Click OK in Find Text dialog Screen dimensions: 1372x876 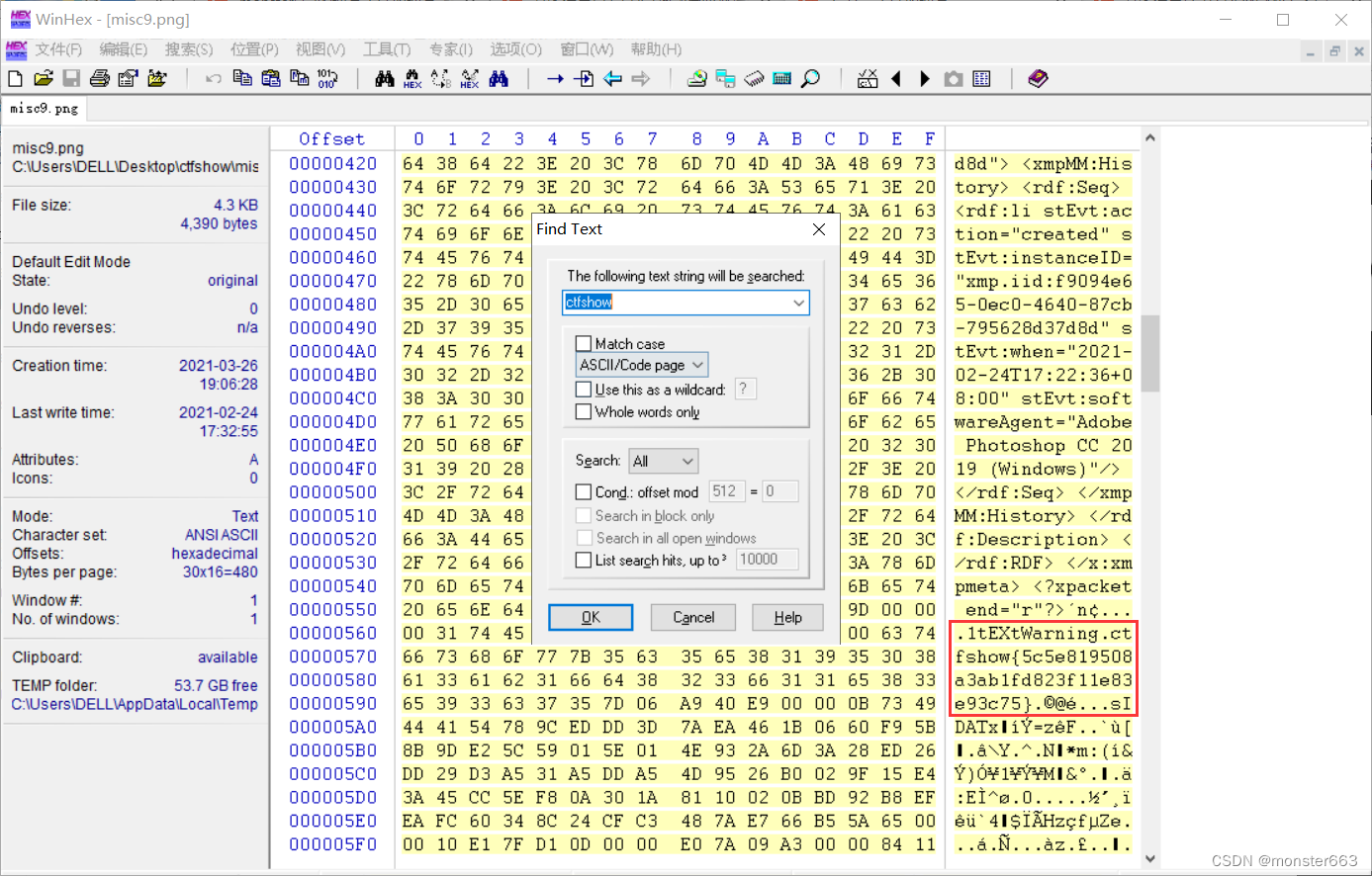click(591, 617)
